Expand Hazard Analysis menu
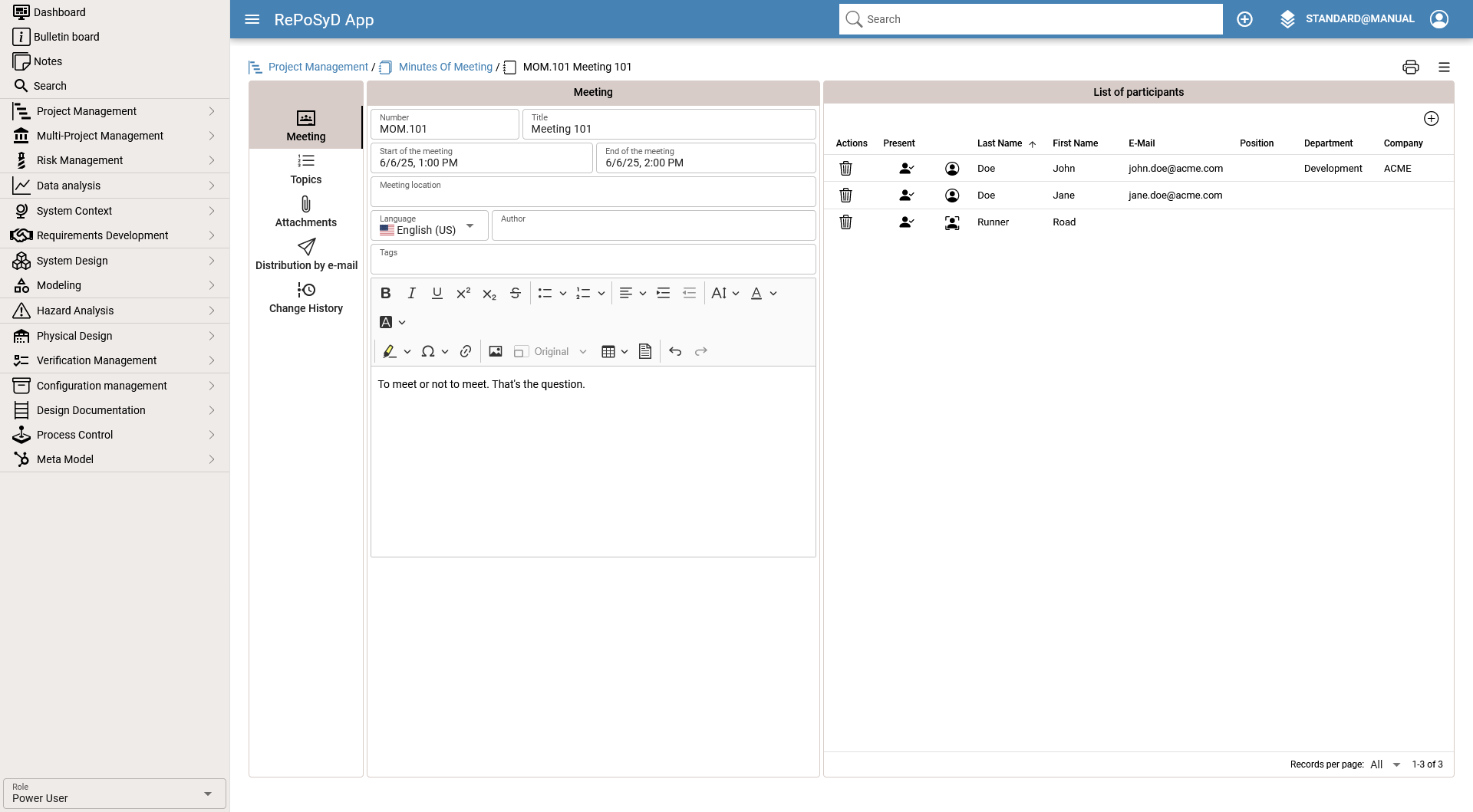 click(x=114, y=311)
